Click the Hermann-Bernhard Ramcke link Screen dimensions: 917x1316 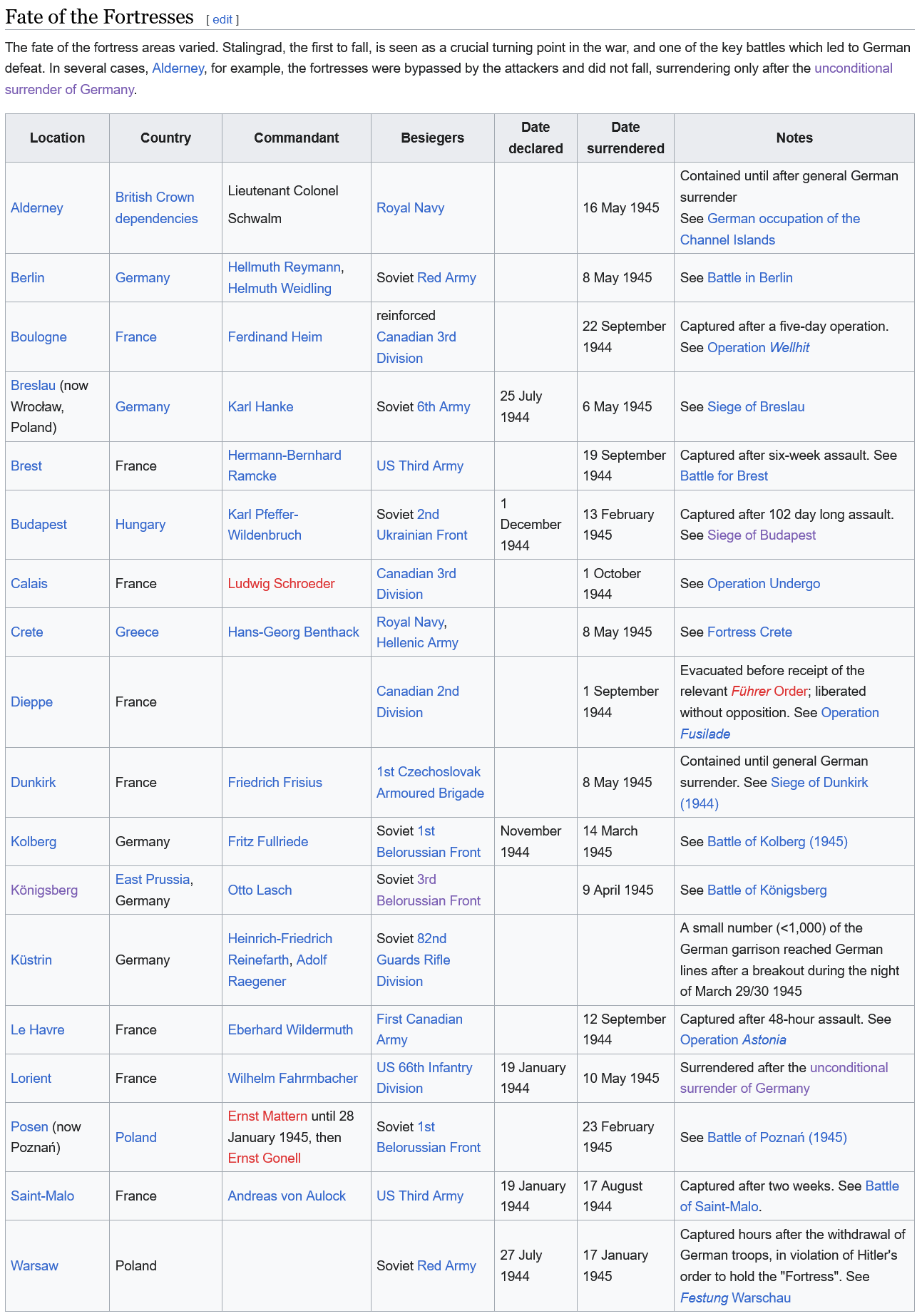tap(285, 466)
